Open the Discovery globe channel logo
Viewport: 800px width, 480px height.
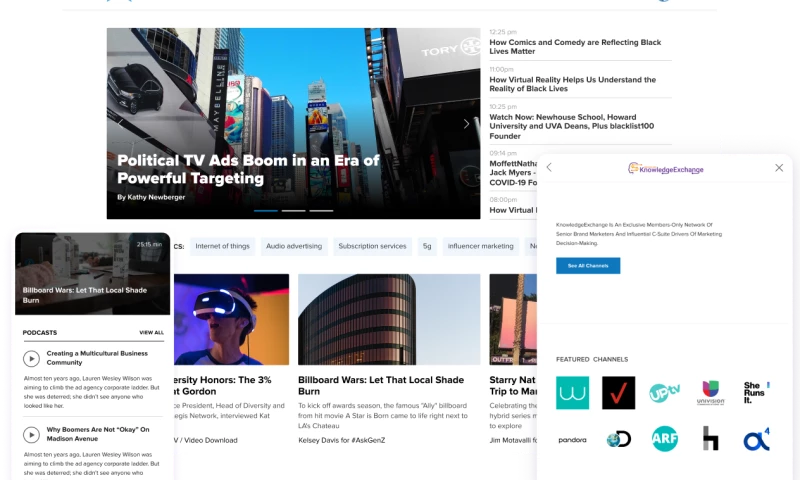(618, 439)
